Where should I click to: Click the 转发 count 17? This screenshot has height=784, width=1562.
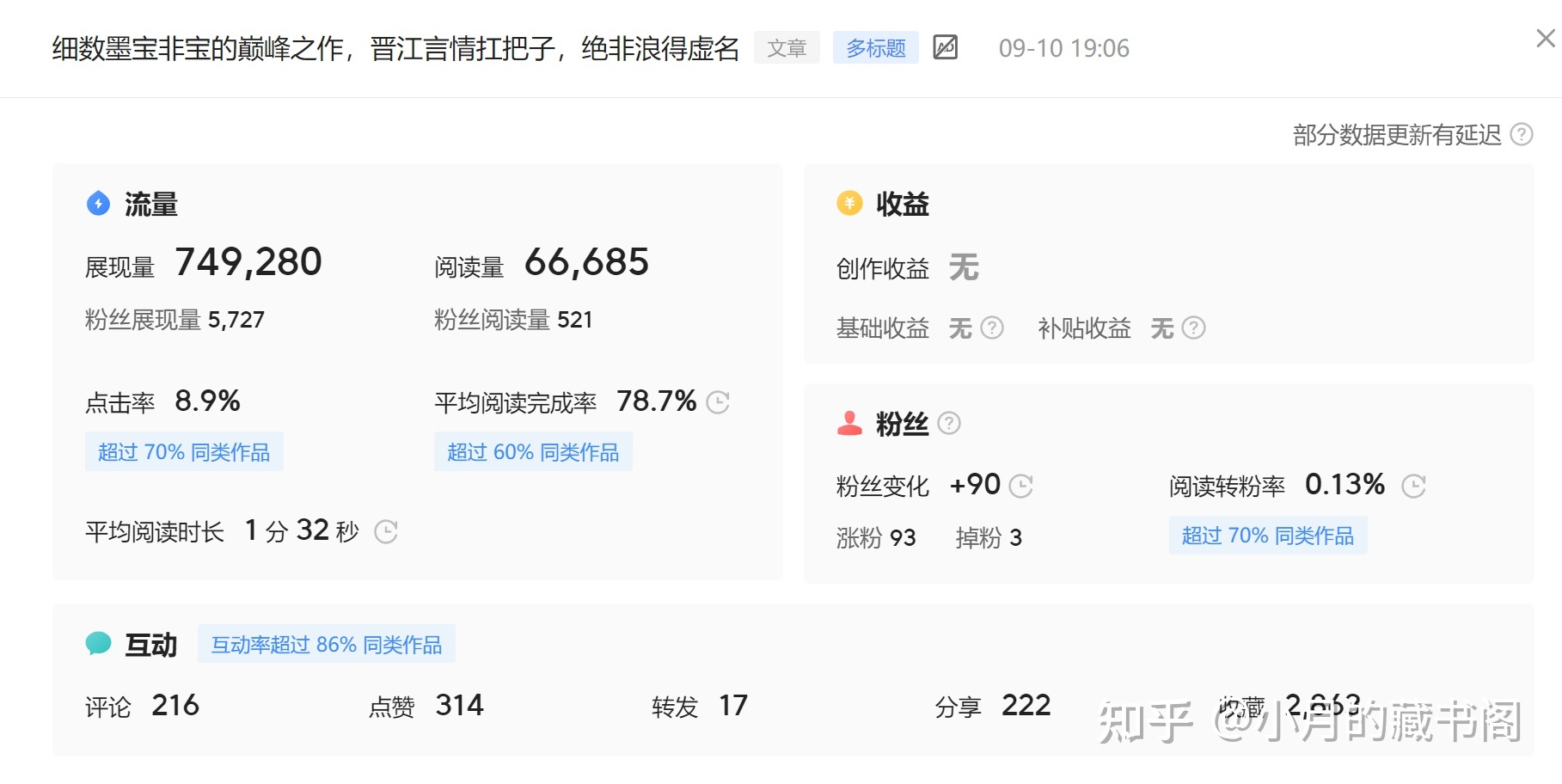click(x=733, y=706)
